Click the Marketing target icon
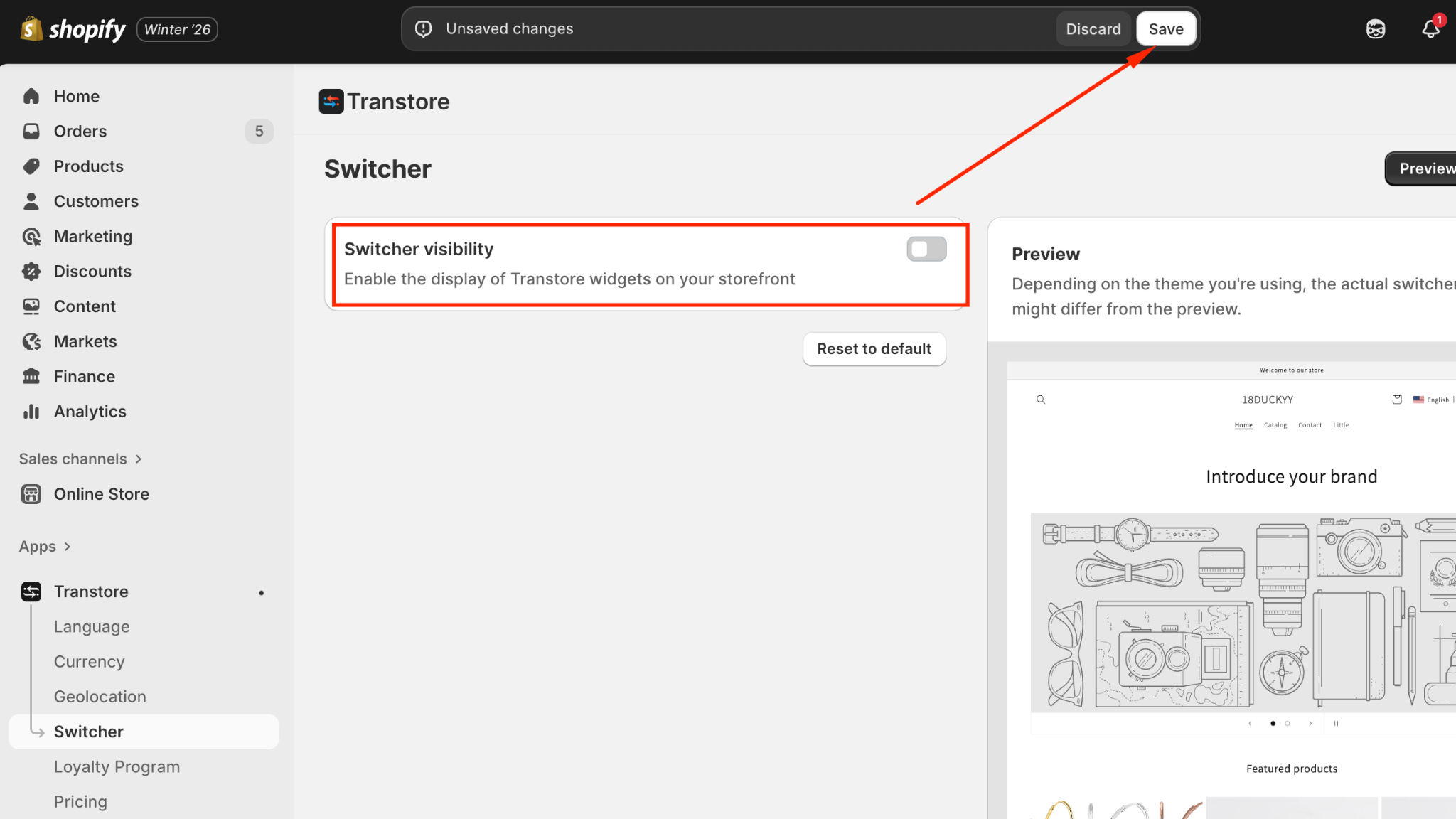This screenshot has height=819, width=1456. click(31, 237)
